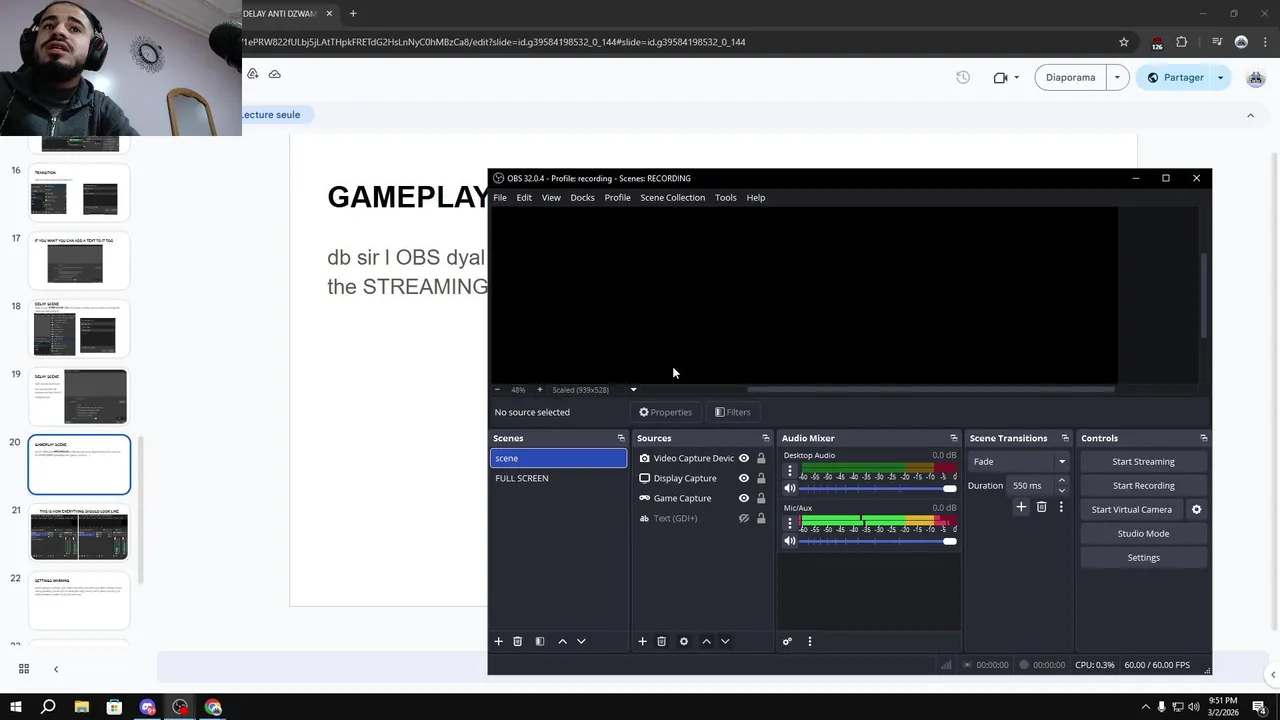Float the Controls dock icon
This screenshot has width=1280, height=720.
1203,438
